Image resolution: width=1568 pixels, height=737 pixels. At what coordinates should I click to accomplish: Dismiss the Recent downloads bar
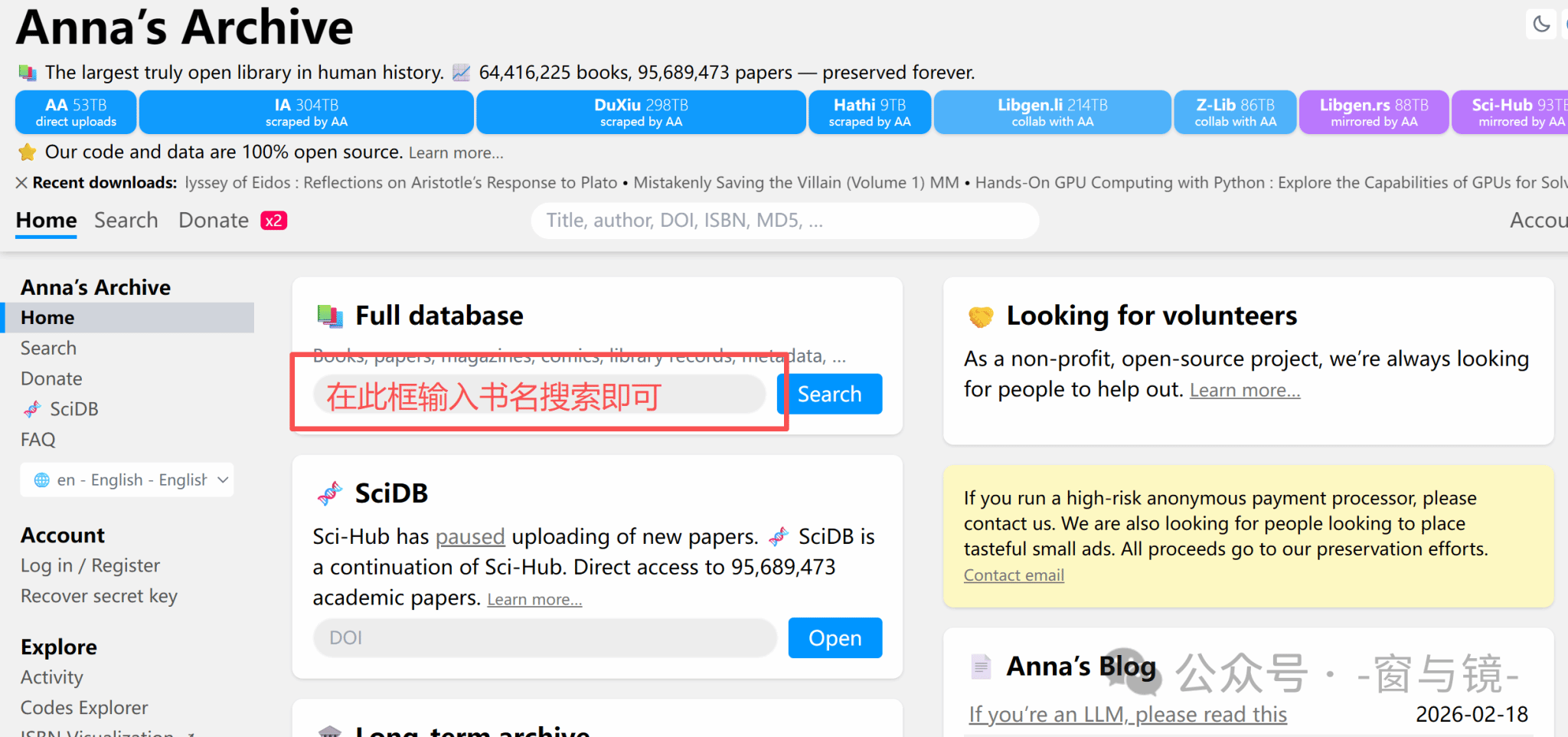tap(21, 182)
